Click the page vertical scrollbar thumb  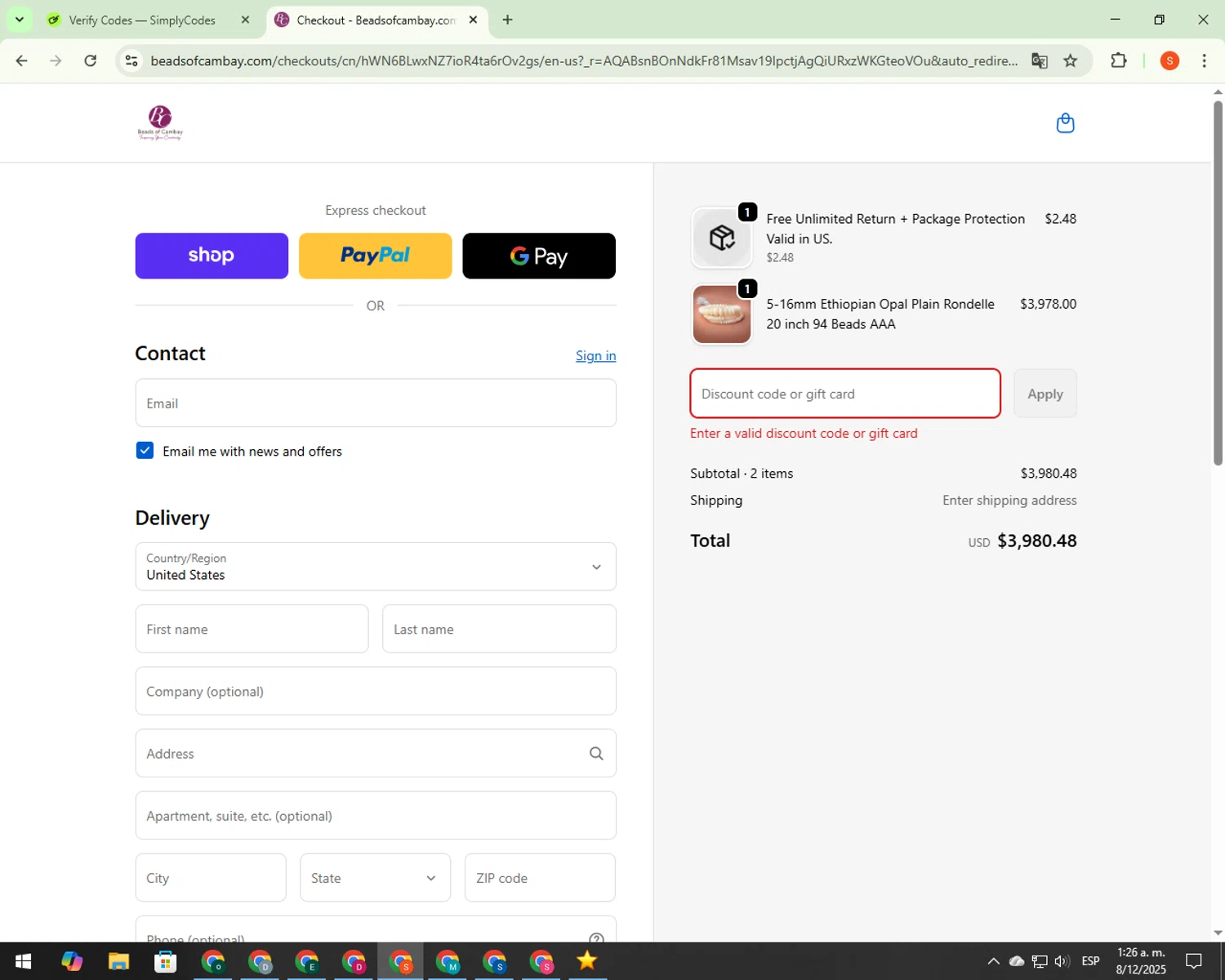point(1218,282)
